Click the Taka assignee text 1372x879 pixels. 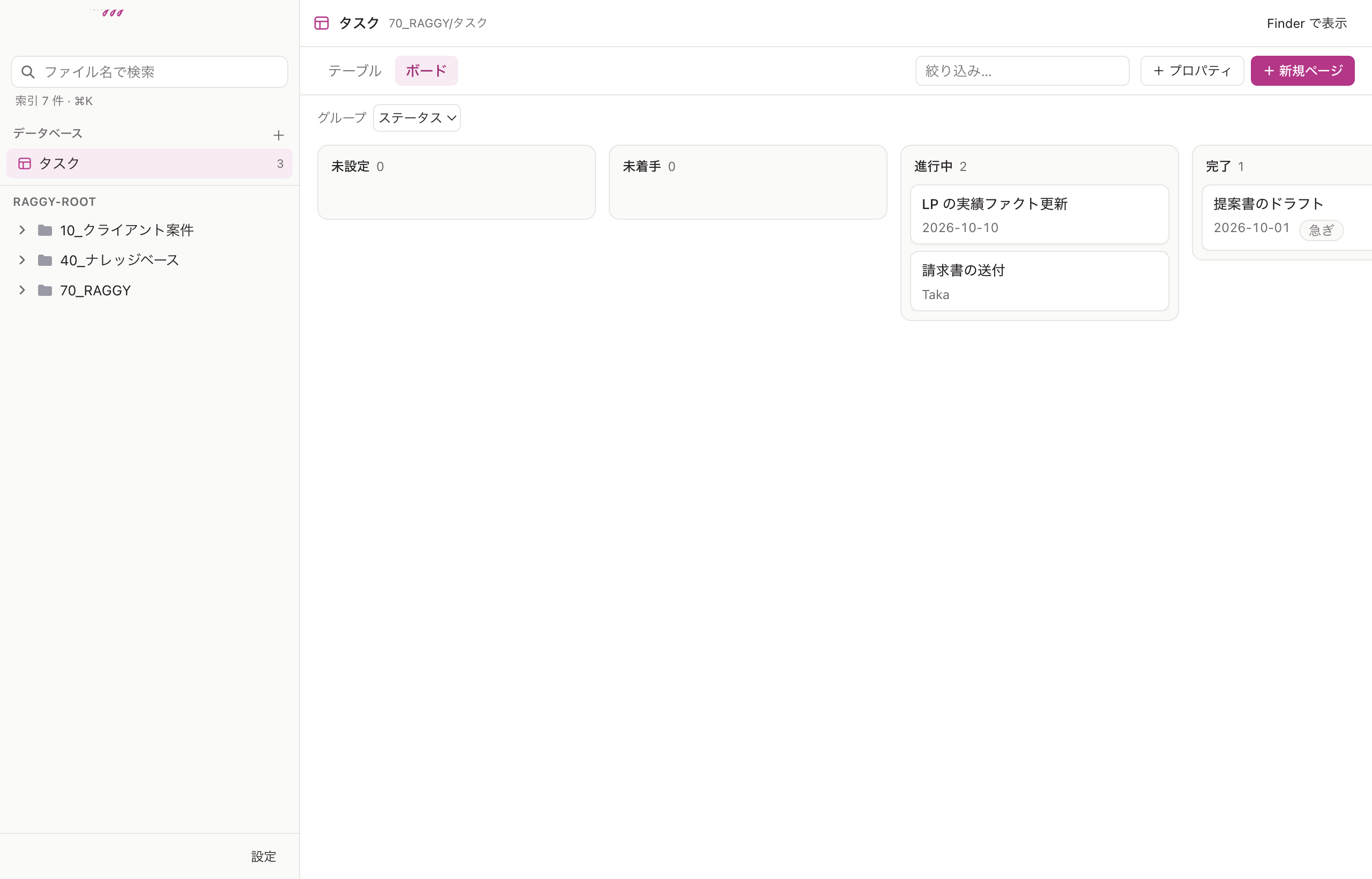coord(935,295)
